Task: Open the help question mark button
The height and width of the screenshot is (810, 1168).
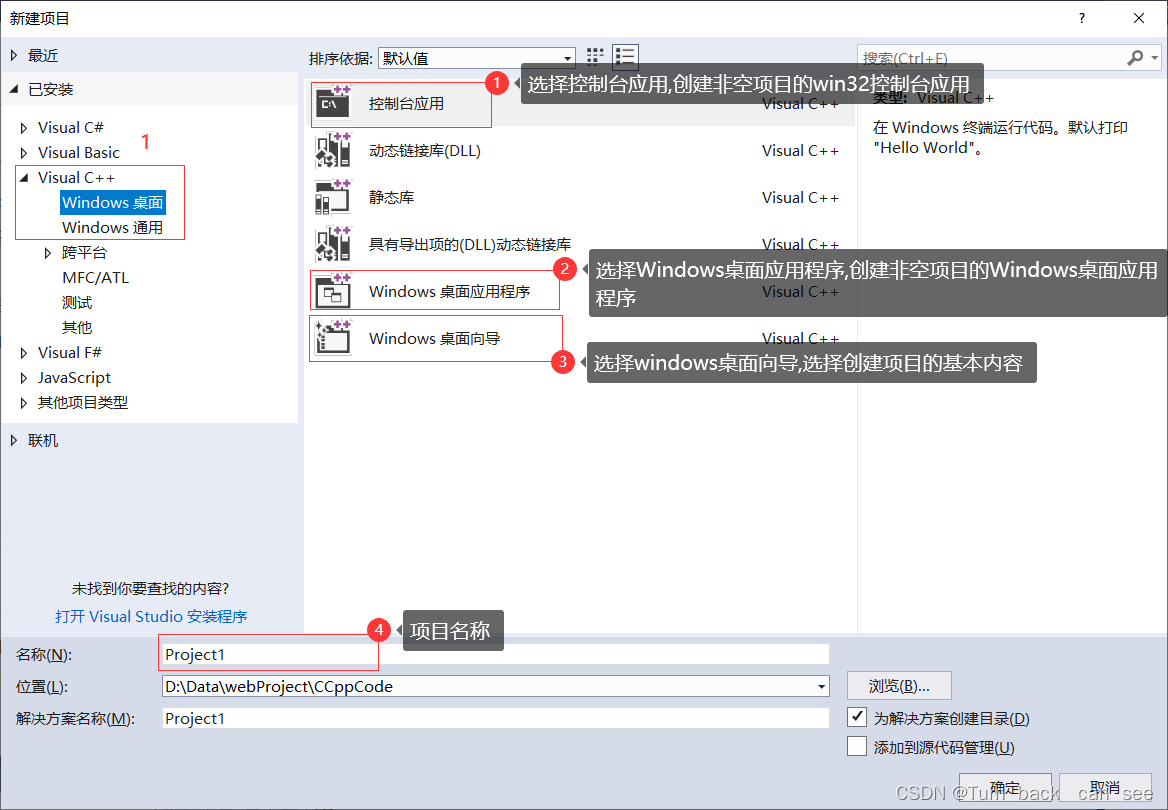Action: point(1082,18)
